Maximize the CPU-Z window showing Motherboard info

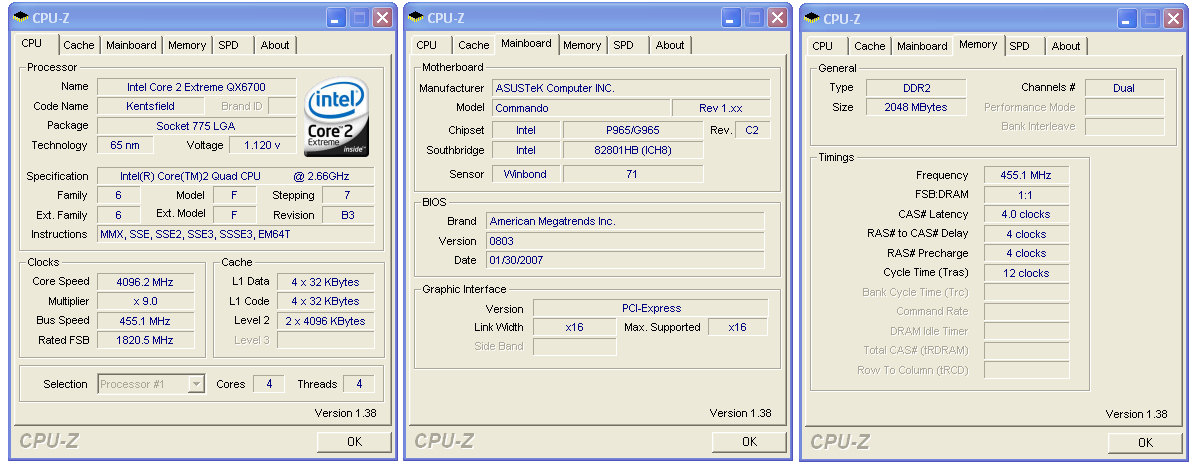[754, 17]
